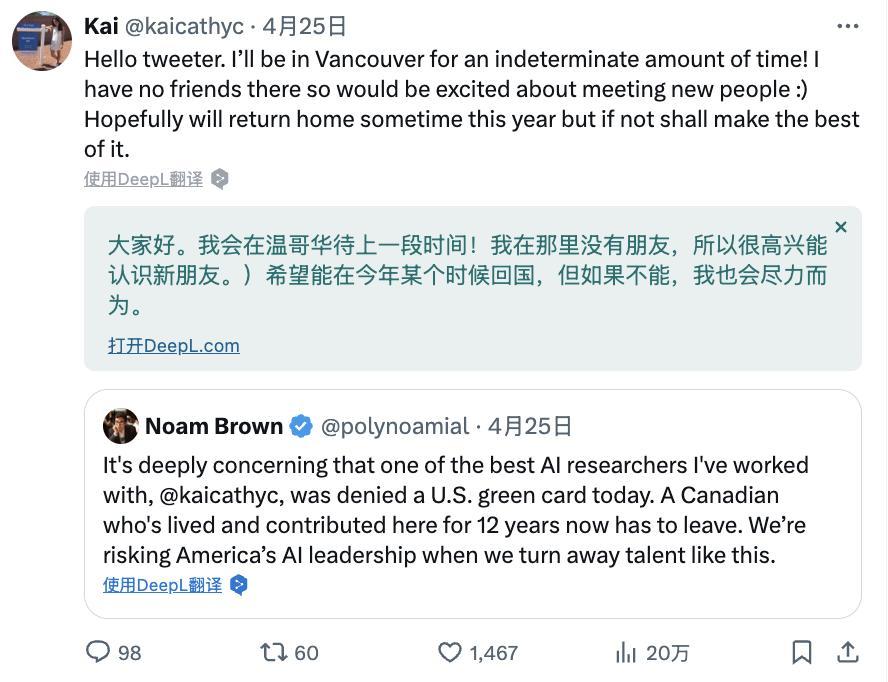Click the reply speech bubble icon

point(98,651)
